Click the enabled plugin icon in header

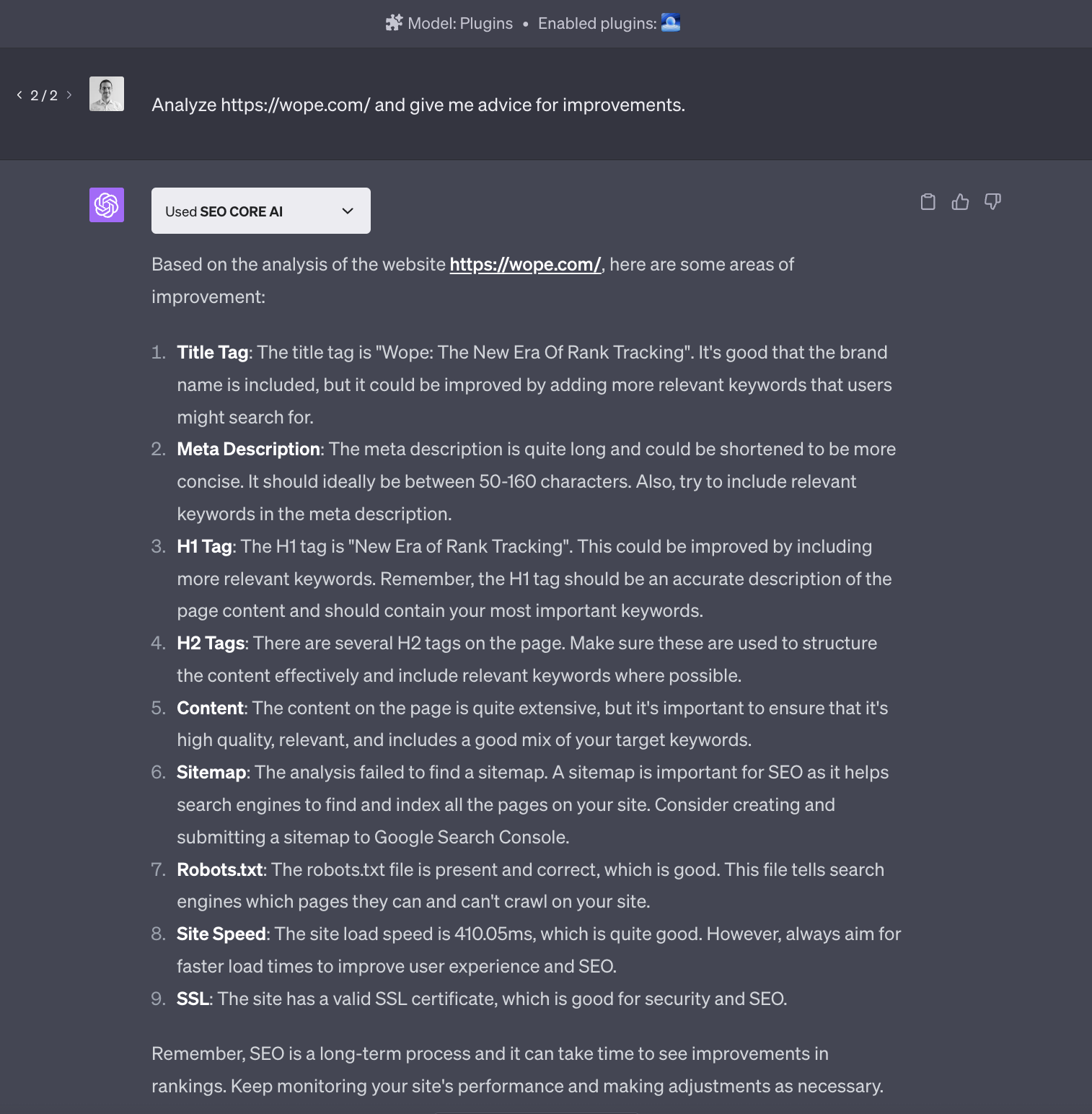671,23
